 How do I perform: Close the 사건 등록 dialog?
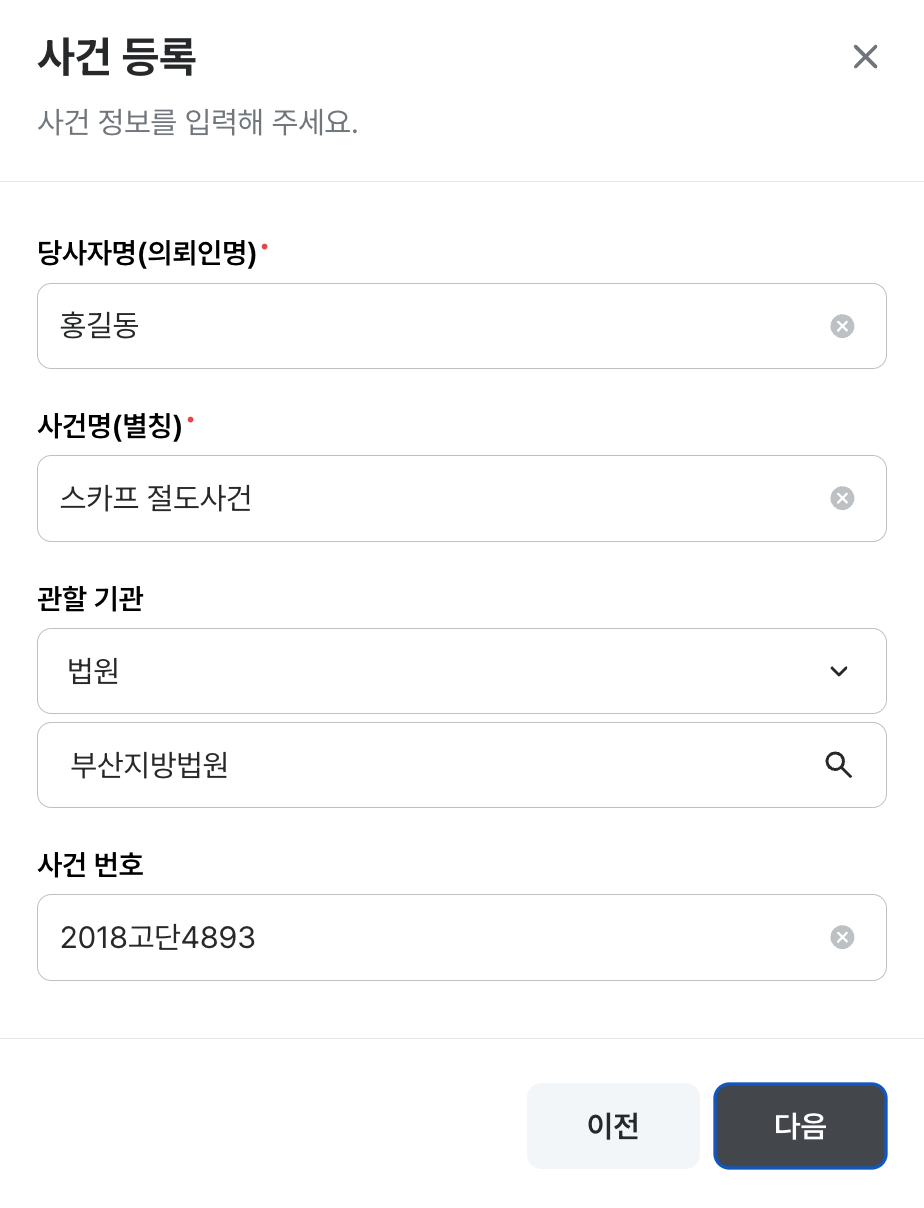[865, 57]
